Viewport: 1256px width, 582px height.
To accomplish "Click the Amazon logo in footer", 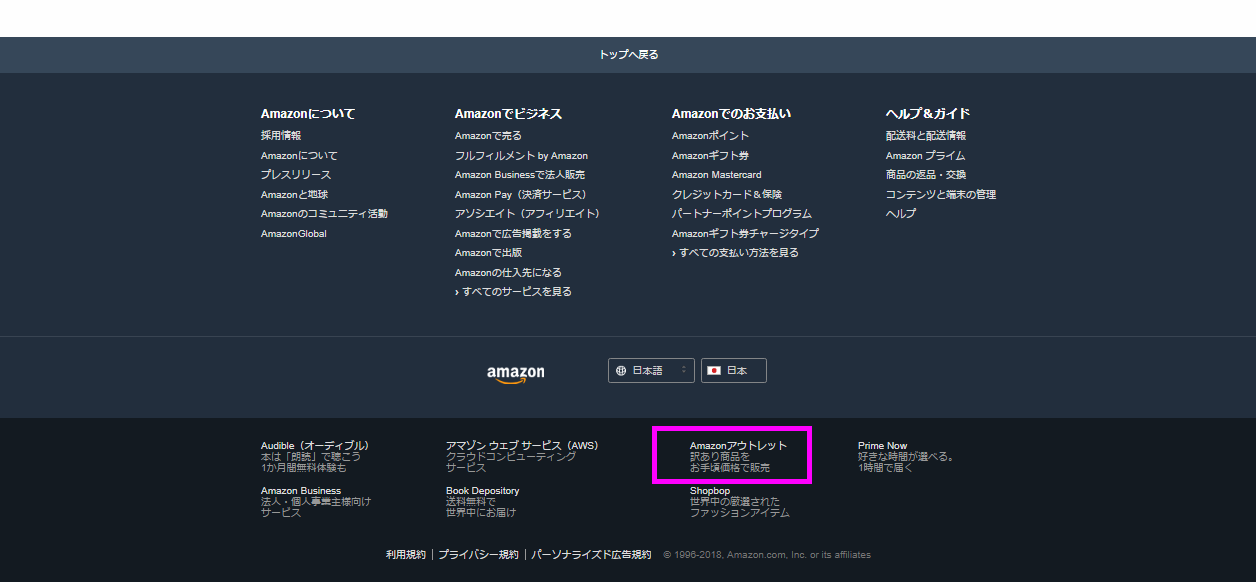I will [516, 373].
